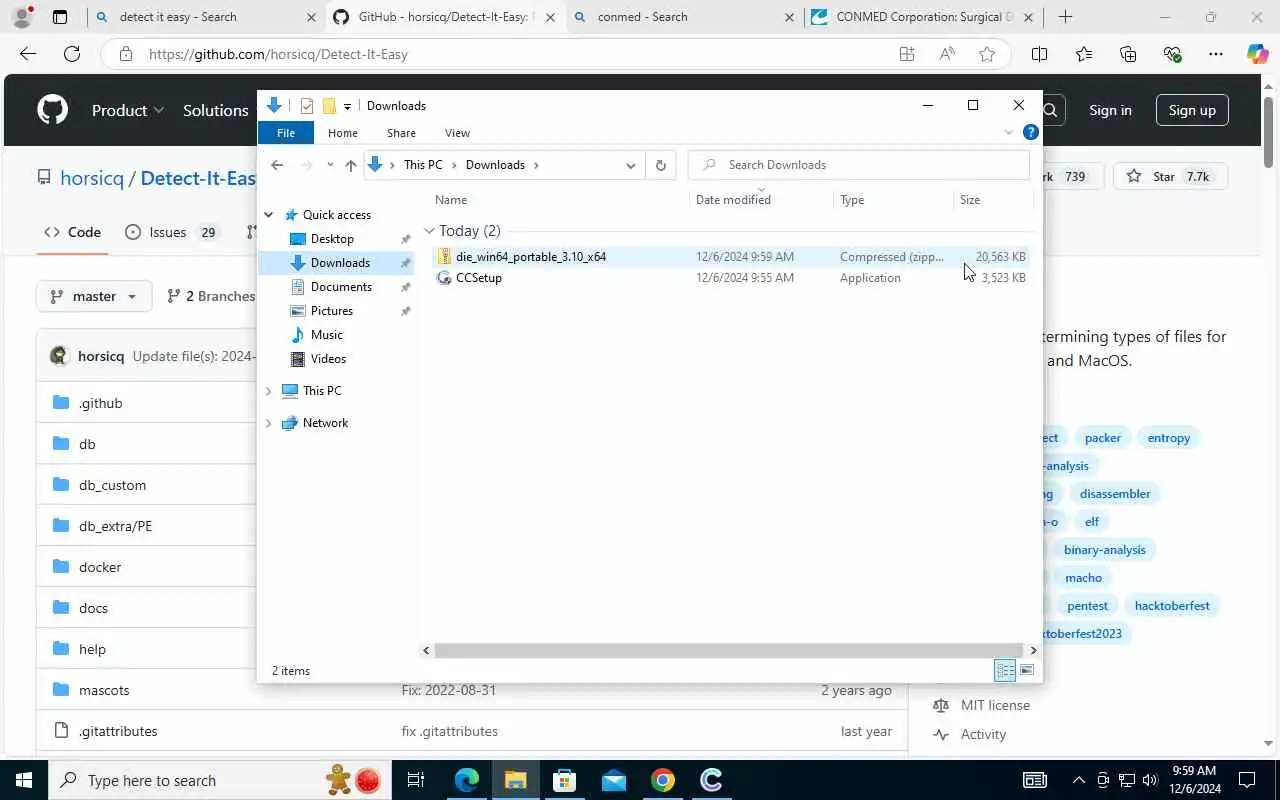This screenshot has width=1280, height=800.
Task: Click Properties icon in Explorer quick access toolbar
Action: (307, 106)
